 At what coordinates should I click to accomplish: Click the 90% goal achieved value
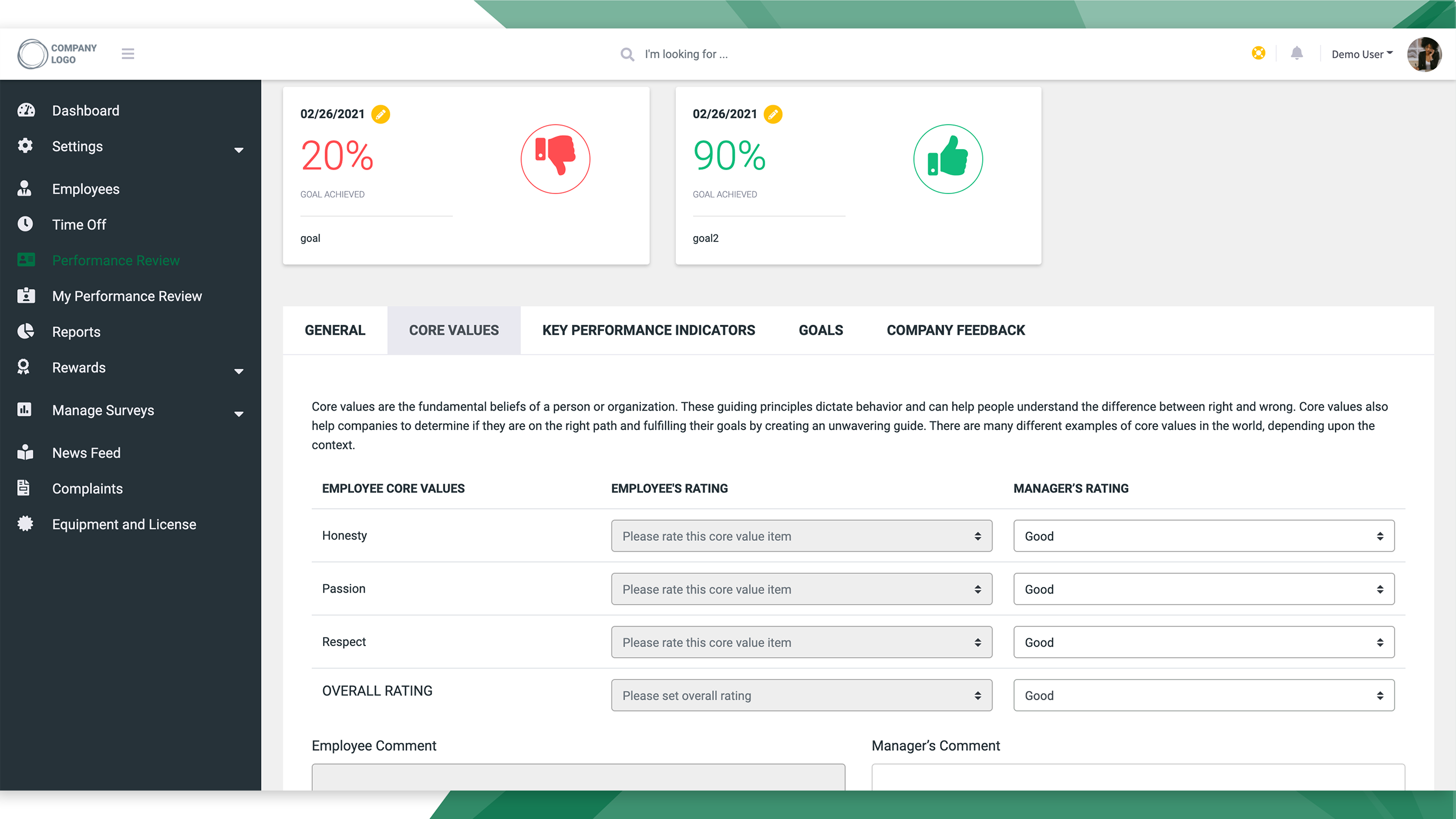[x=729, y=156]
